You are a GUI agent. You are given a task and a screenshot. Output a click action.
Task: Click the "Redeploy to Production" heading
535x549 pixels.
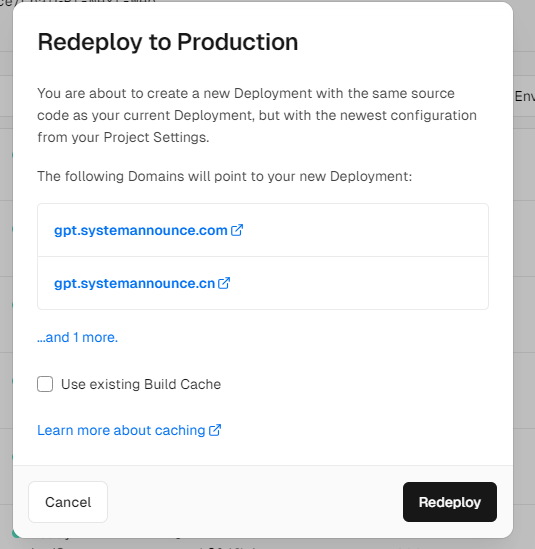click(x=168, y=42)
